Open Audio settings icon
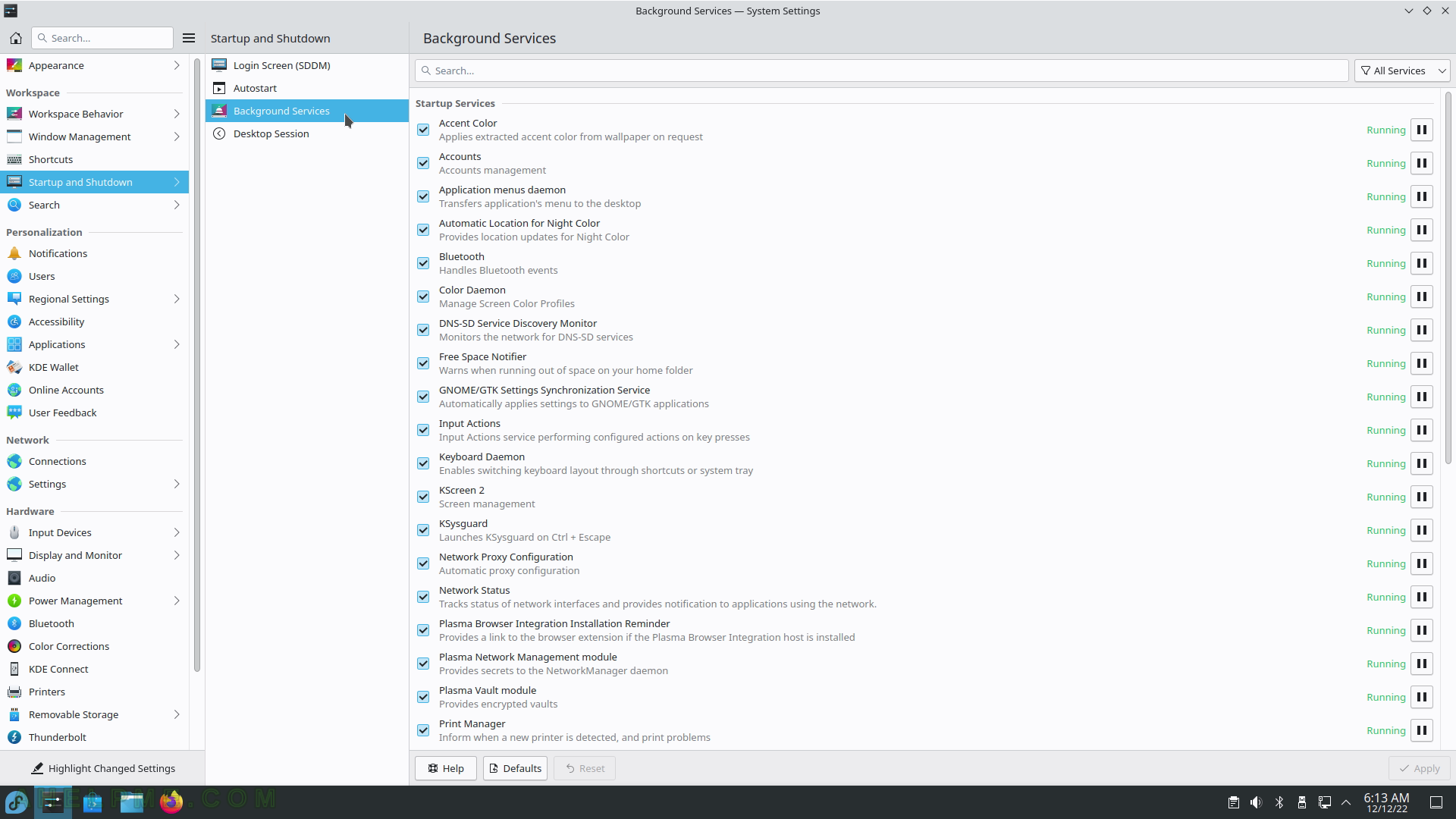Image resolution: width=1456 pixels, height=819 pixels. [x=14, y=578]
